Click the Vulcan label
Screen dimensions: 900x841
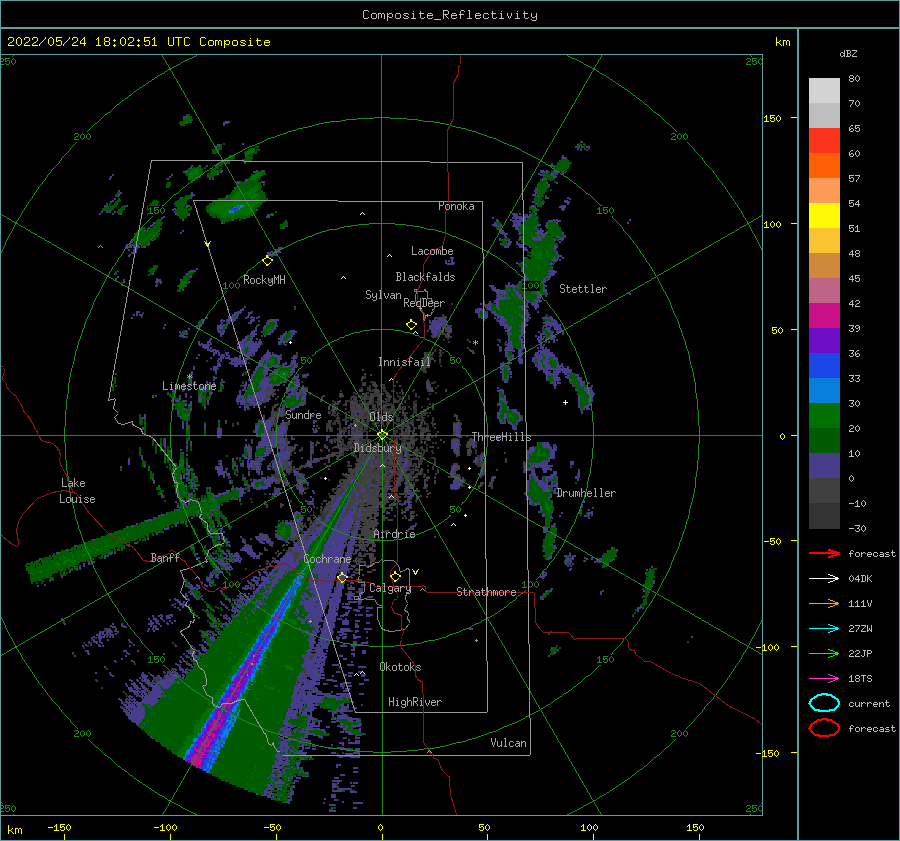point(508,743)
